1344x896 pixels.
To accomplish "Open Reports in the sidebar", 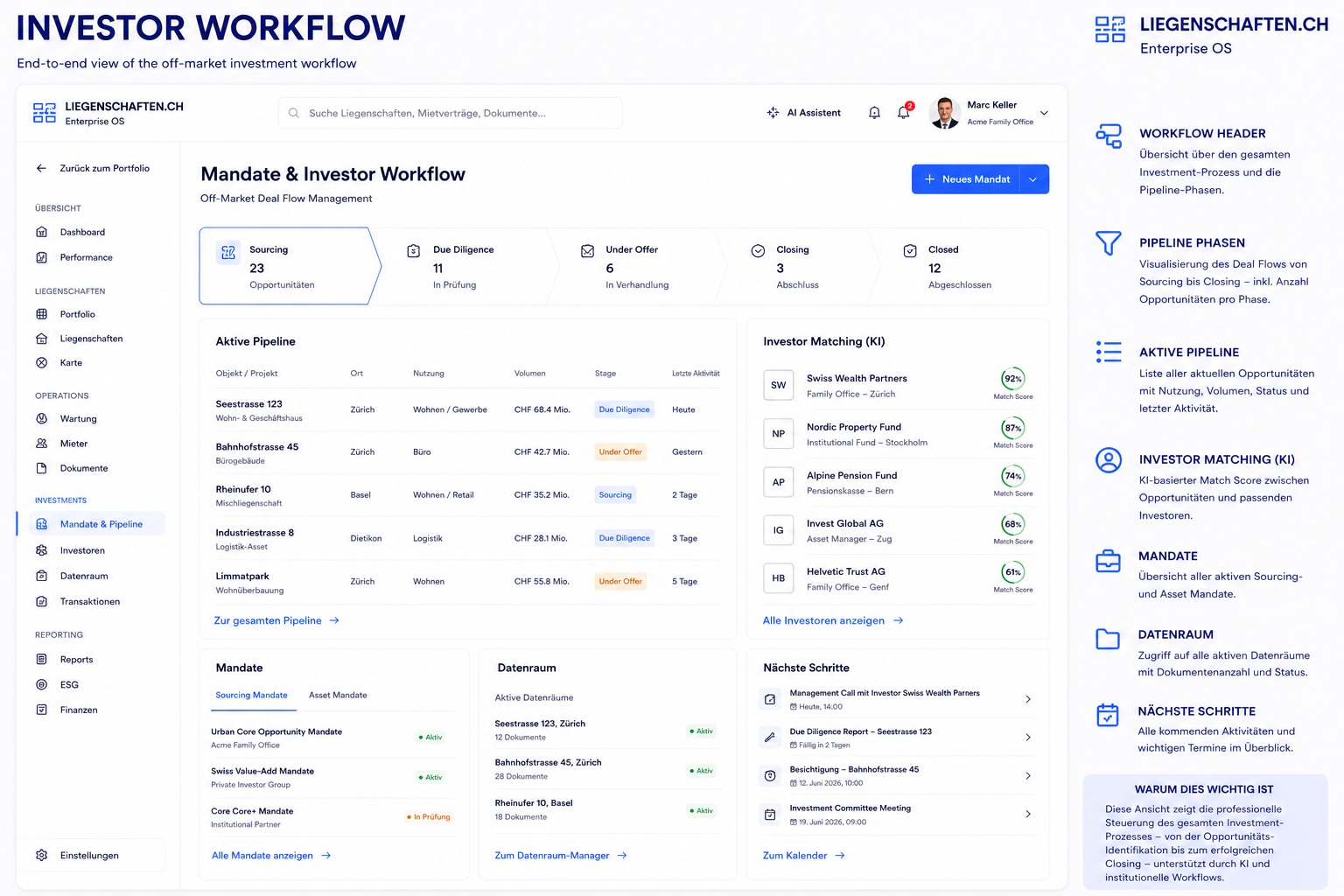I will pyautogui.click(x=76, y=660).
